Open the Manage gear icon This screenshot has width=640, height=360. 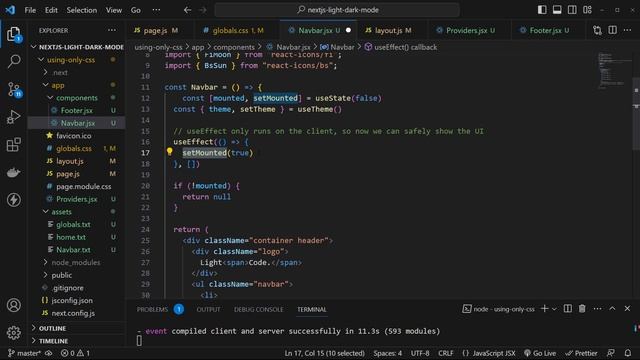14,333
